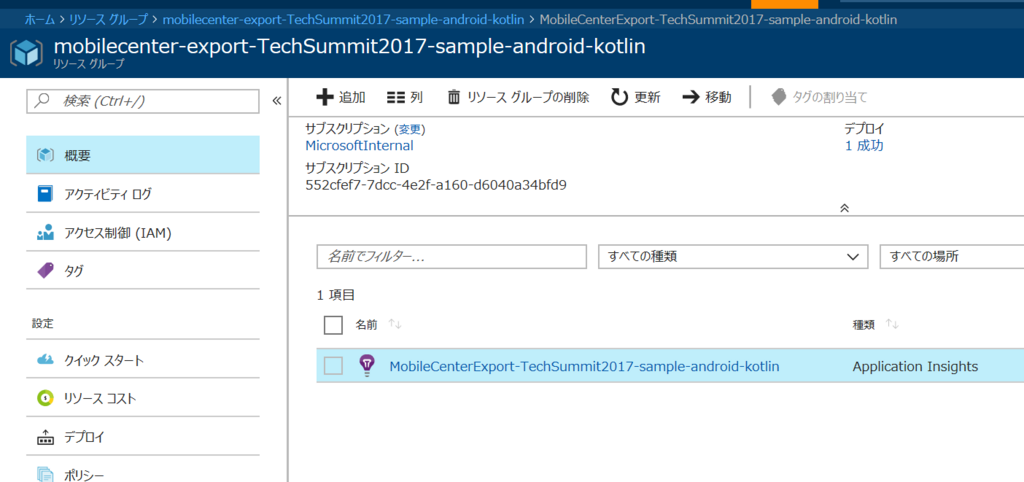
Task: Click the purple Tags (タグ) icon
Action: tap(45, 270)
